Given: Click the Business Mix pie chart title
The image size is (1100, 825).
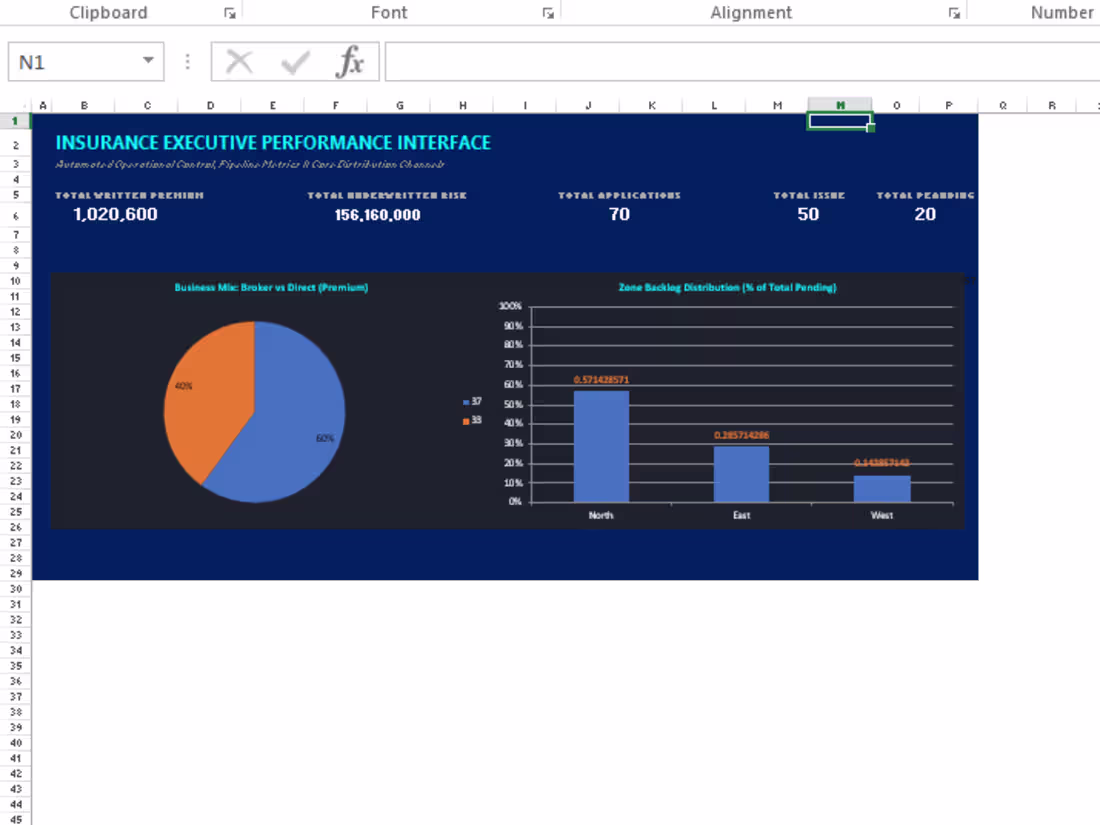Looking at the screenshot, I should click(271, 288).
